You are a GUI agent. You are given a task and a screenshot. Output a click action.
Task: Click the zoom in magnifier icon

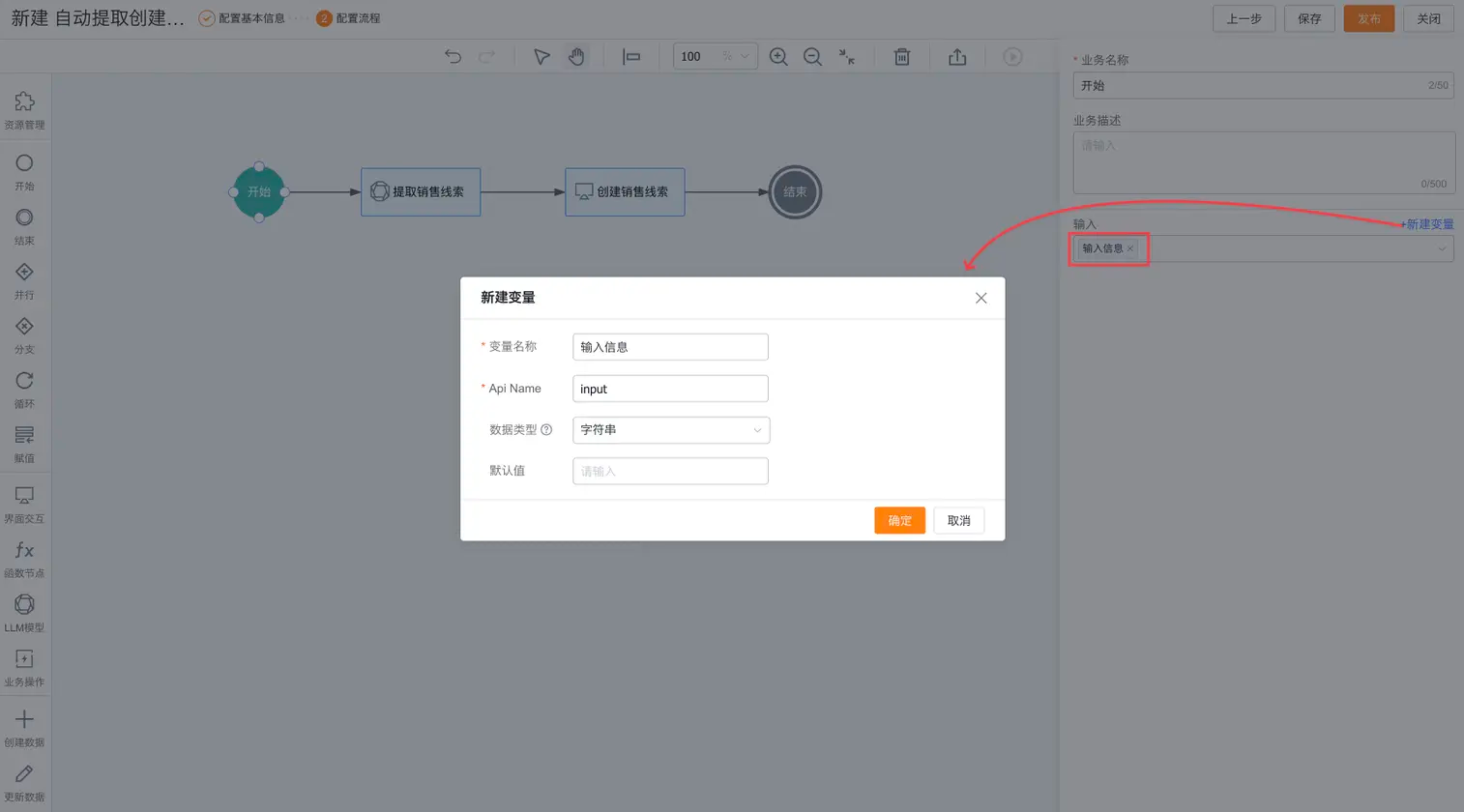(778, 57)
